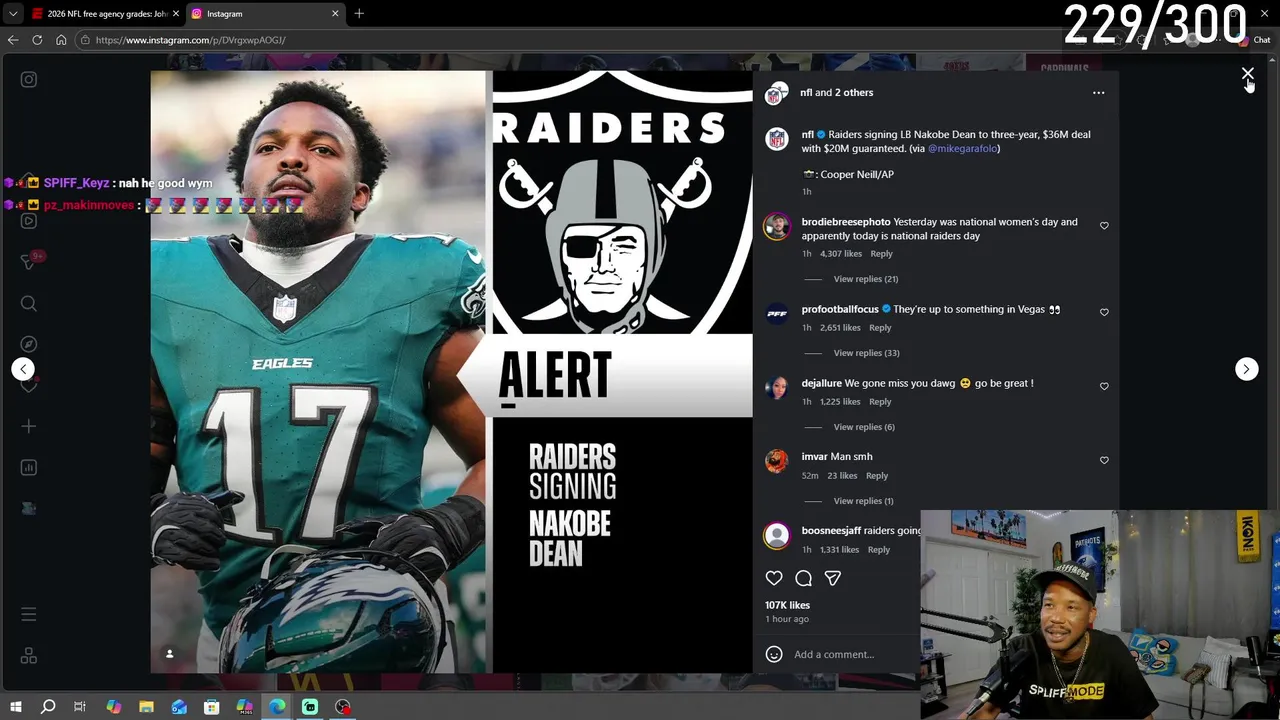Click brodiebreesephoto's avatar thumbnail
The width and height of the screenshot is (1280, 720).
pyautogui.click(x=776, y=227)
